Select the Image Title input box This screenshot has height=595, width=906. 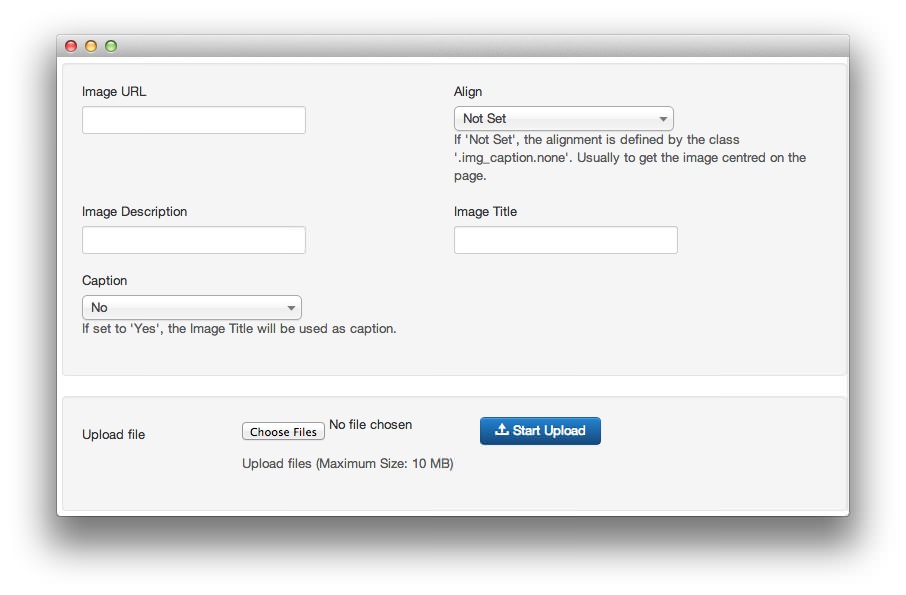click(x=566, y=241)
